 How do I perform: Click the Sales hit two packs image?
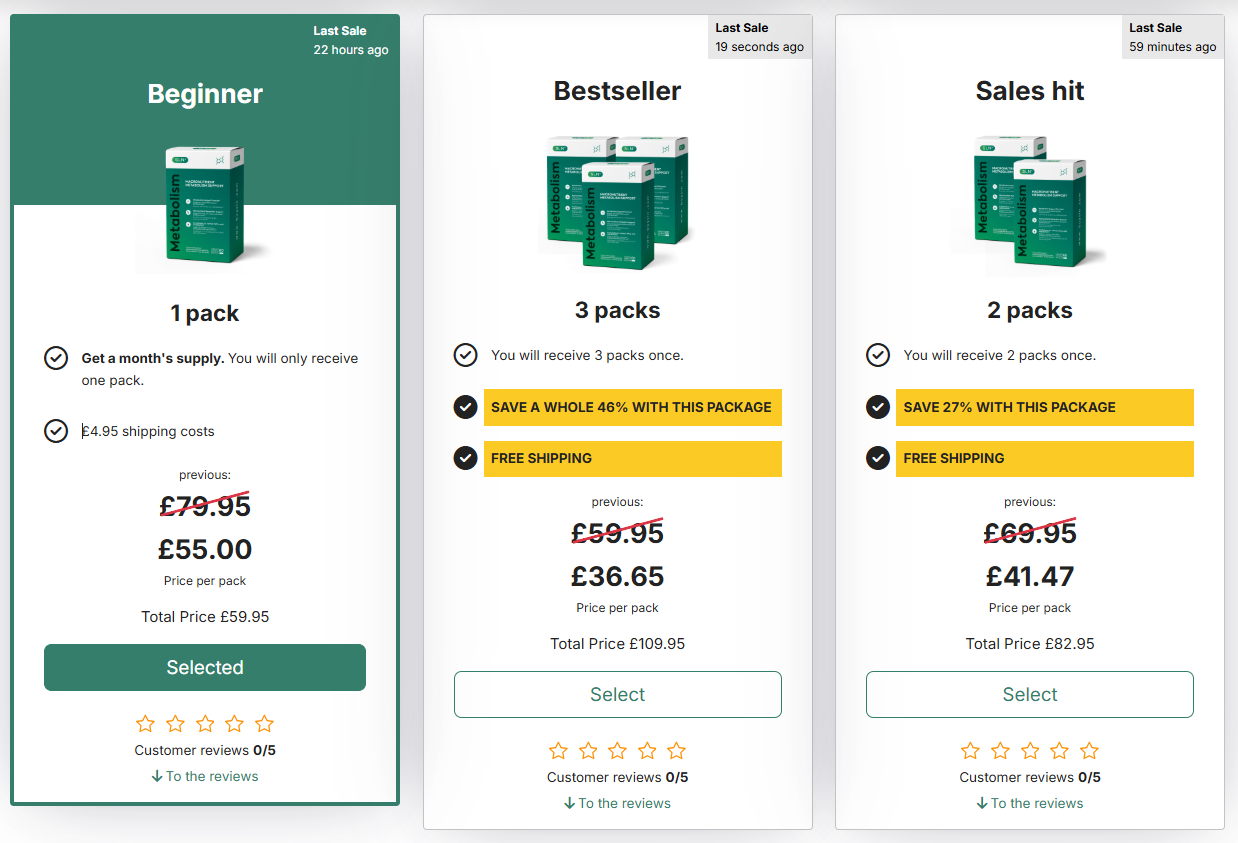click(x=1030, y=200)
